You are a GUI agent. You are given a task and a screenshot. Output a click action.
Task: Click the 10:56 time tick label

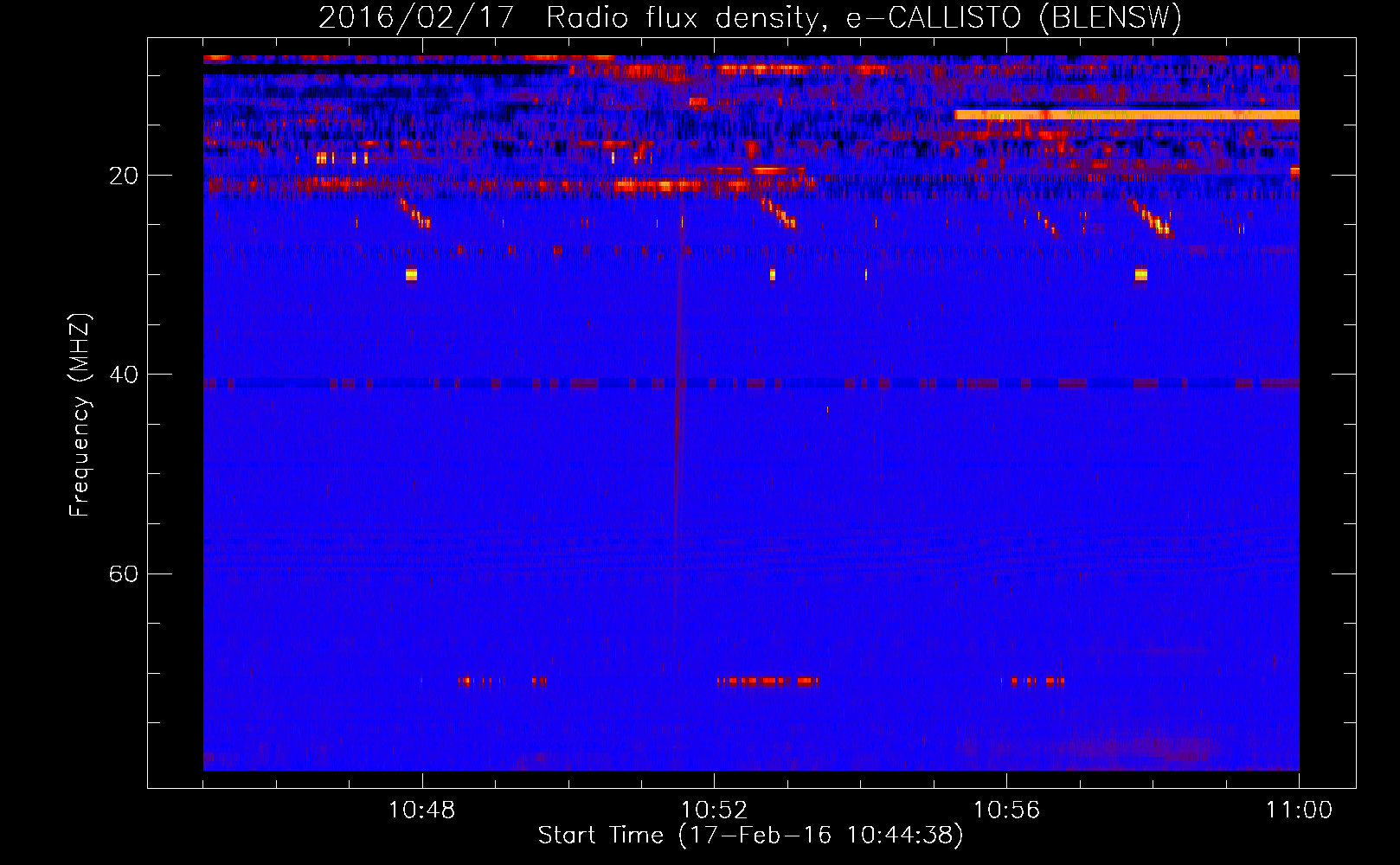(x=1006, y=811)
